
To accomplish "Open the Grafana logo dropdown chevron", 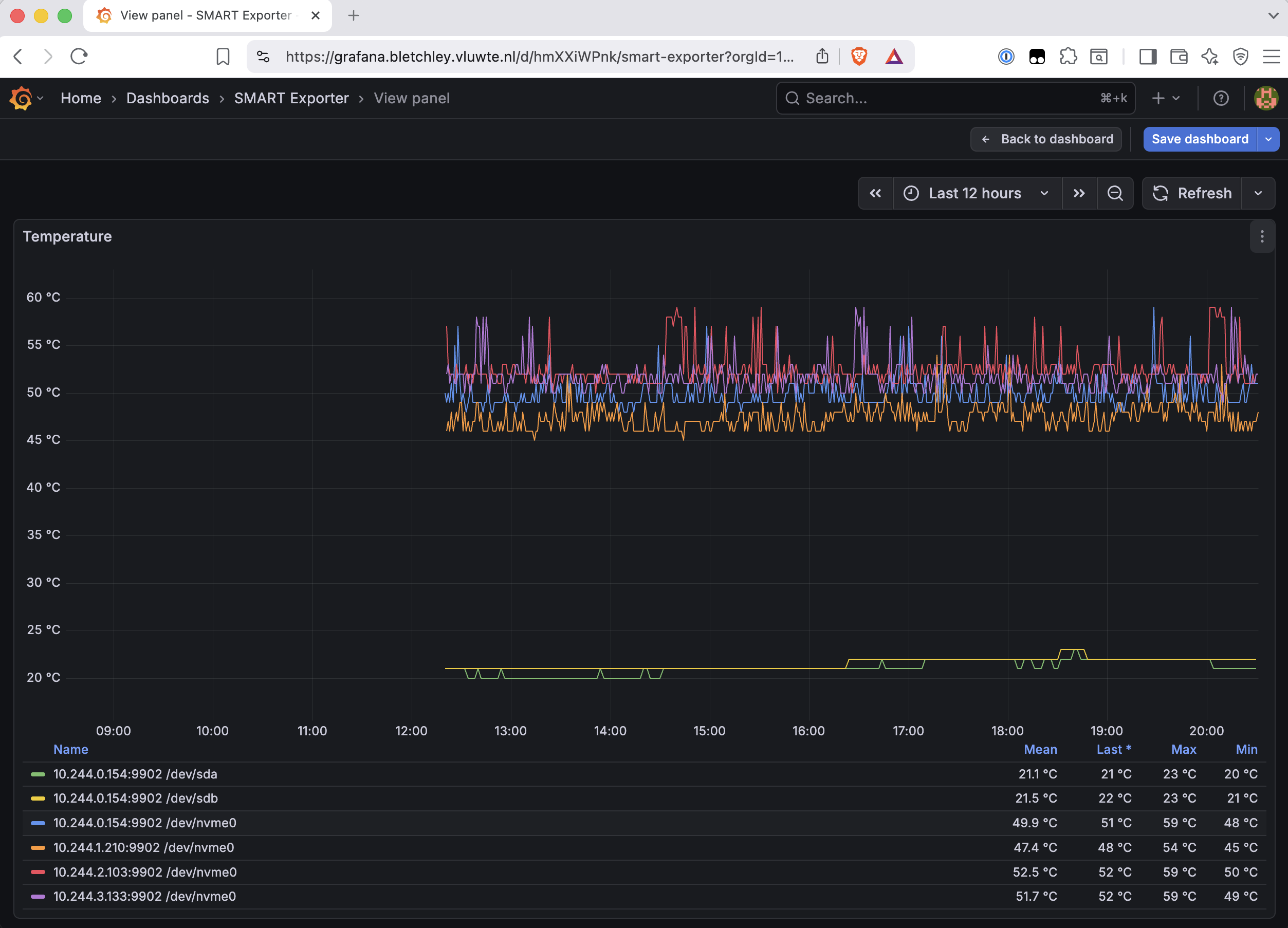I will click(40, 98).
